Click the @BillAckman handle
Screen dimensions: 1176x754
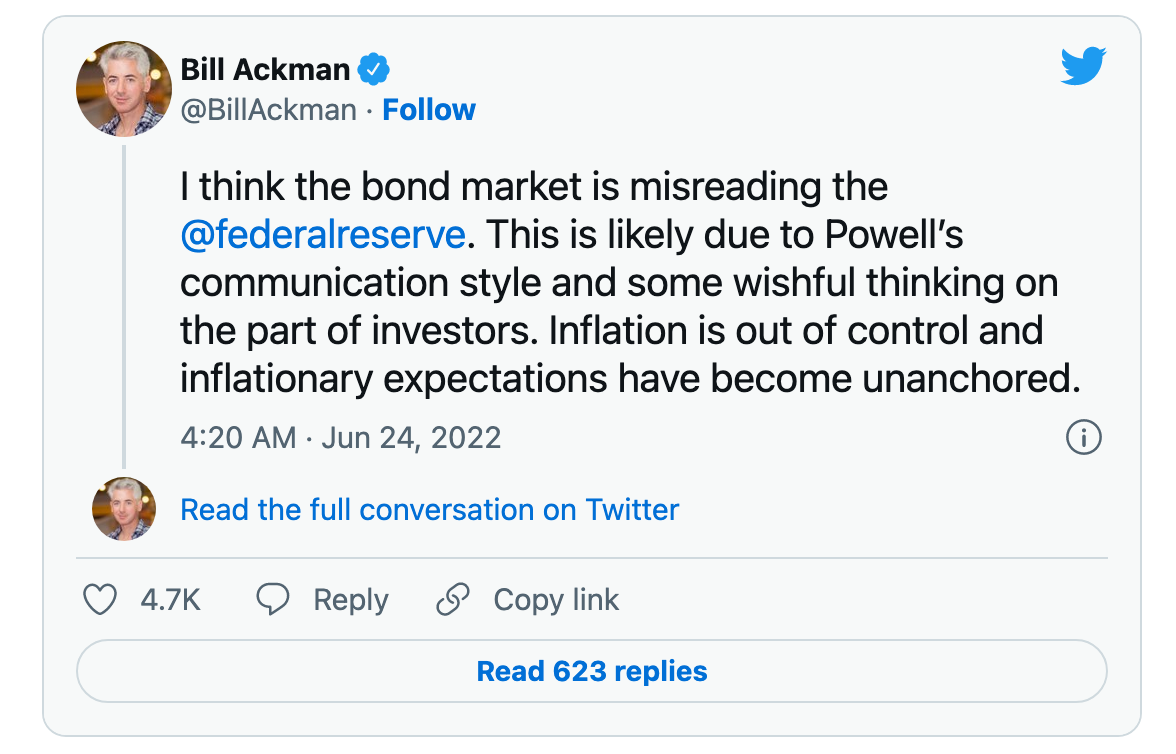(x=268, y=110)
